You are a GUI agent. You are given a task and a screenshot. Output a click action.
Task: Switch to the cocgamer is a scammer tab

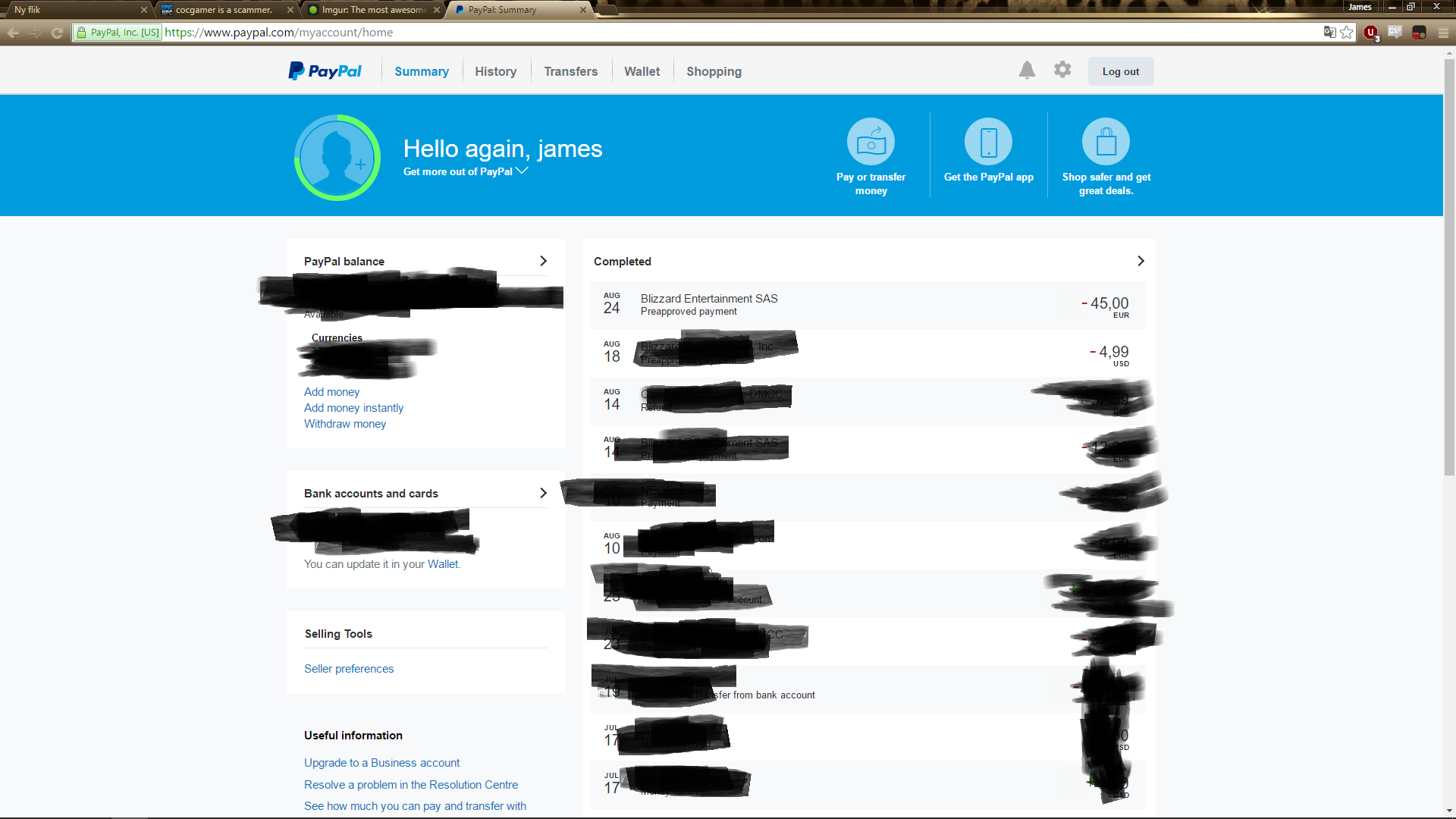coord(224,10)
